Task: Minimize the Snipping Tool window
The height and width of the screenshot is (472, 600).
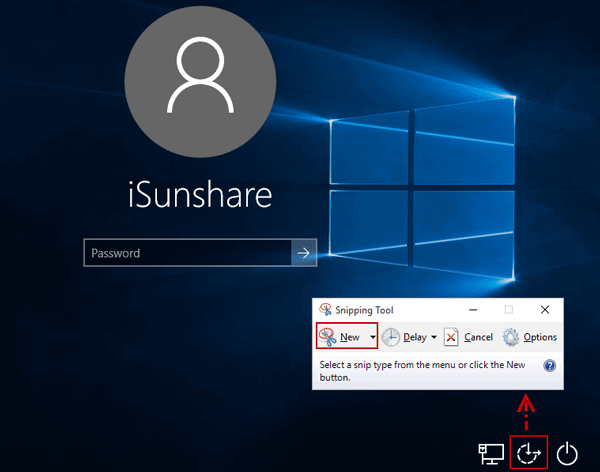Action: [x=473, y=310]
